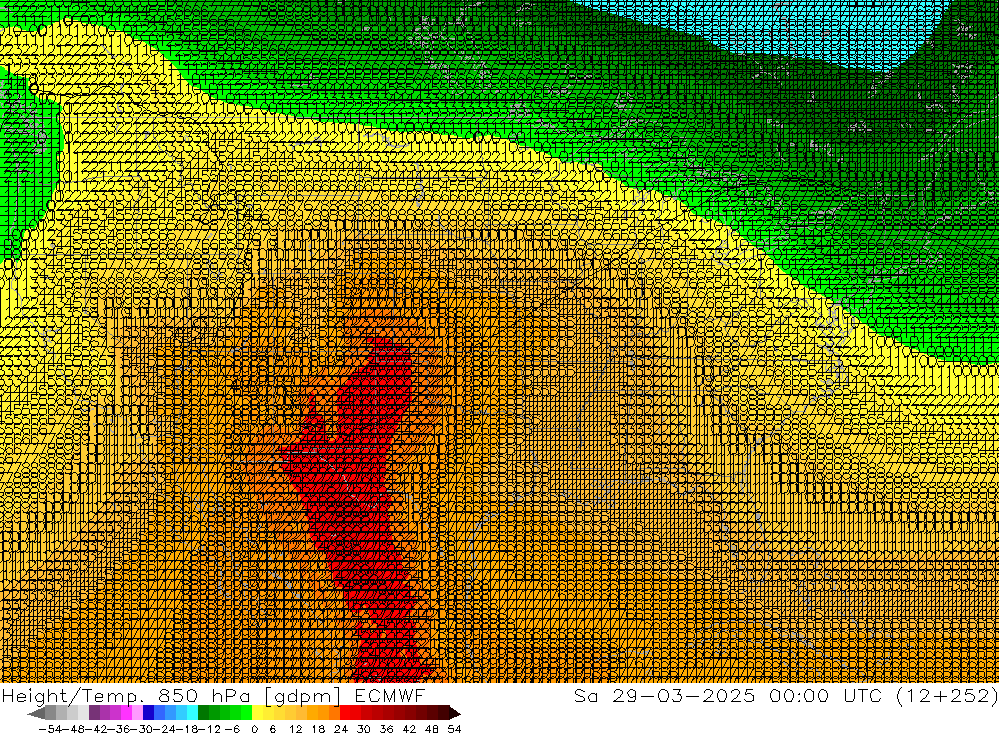The width and height of the screenshot is (1000, 733).
Task: Select the dark blue legend swatch at -30
Action: click(x=148, y=713)
